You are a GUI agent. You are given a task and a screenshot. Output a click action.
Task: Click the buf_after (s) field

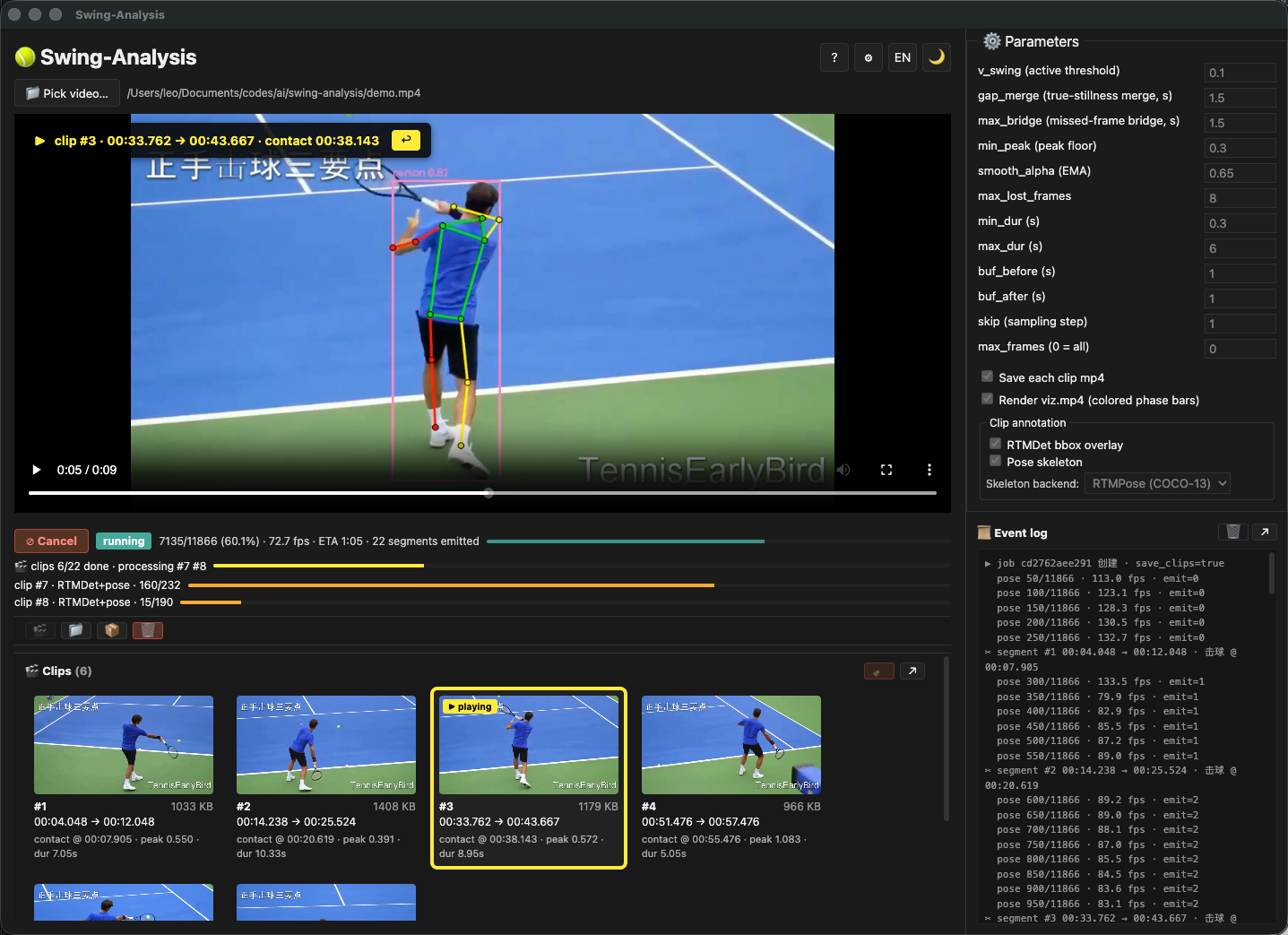1240,299
